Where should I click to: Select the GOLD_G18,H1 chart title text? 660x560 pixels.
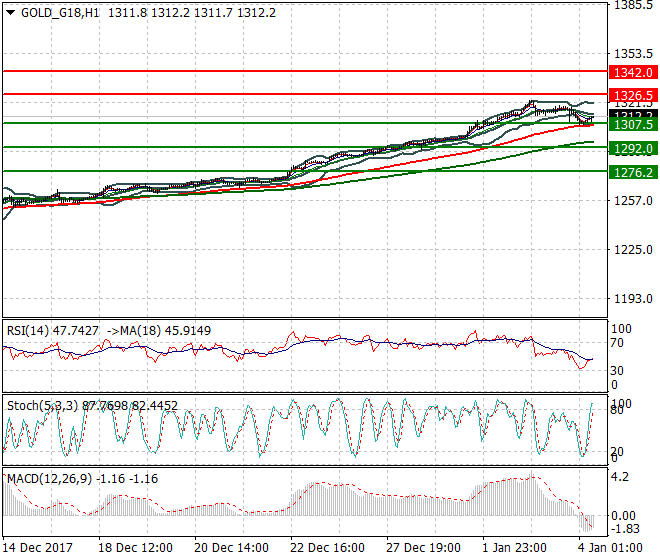(x=60, y=13)
